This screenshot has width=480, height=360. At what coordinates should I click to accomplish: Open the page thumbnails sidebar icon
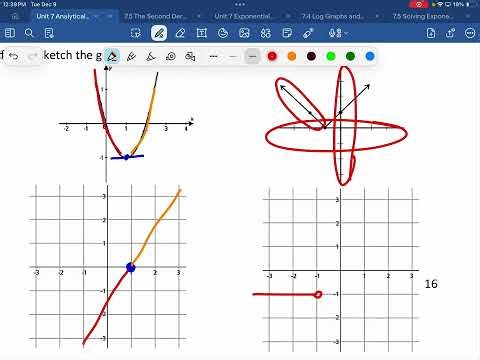click(x=10, y=33)
